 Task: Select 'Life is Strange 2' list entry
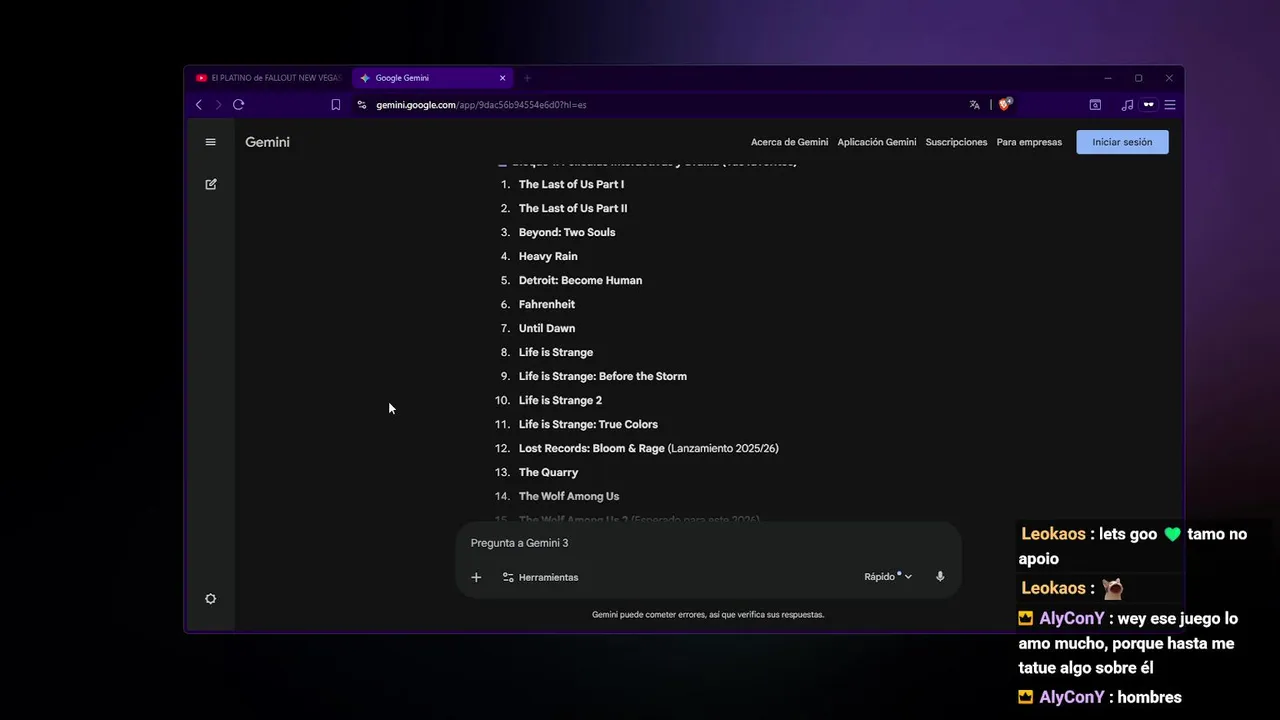point(560,400)
